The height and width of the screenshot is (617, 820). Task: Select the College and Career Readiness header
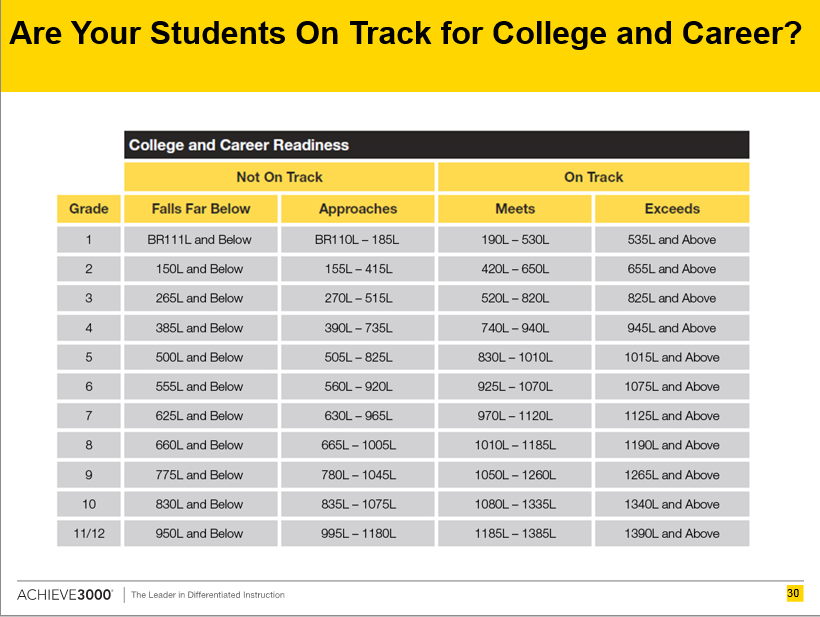(436, 145)
